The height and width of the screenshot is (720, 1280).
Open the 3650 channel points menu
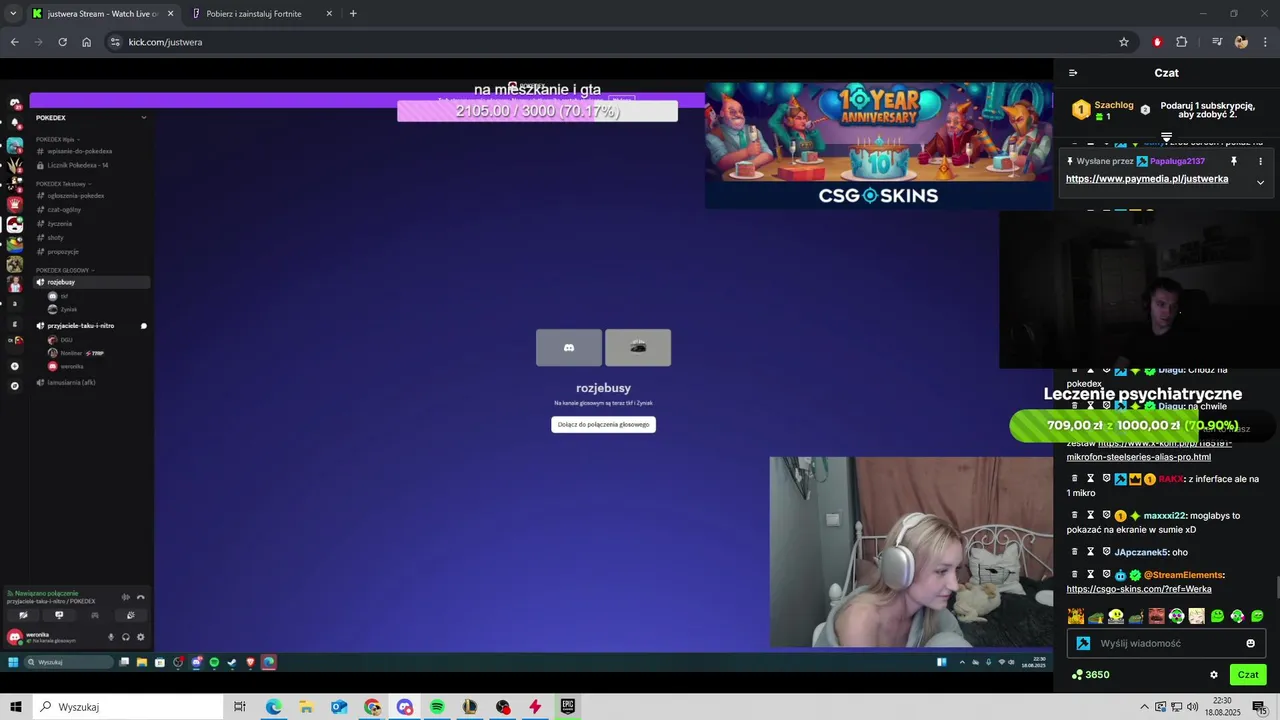1090,675
